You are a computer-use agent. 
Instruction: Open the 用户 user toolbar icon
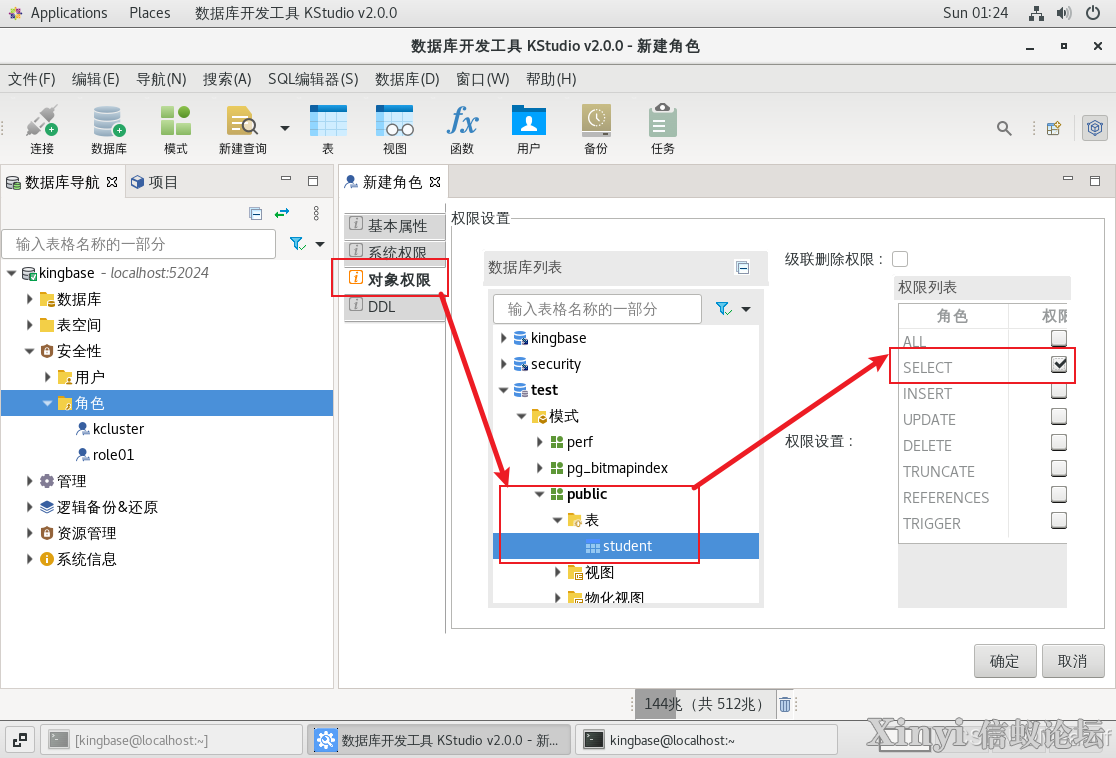(529, 129)
